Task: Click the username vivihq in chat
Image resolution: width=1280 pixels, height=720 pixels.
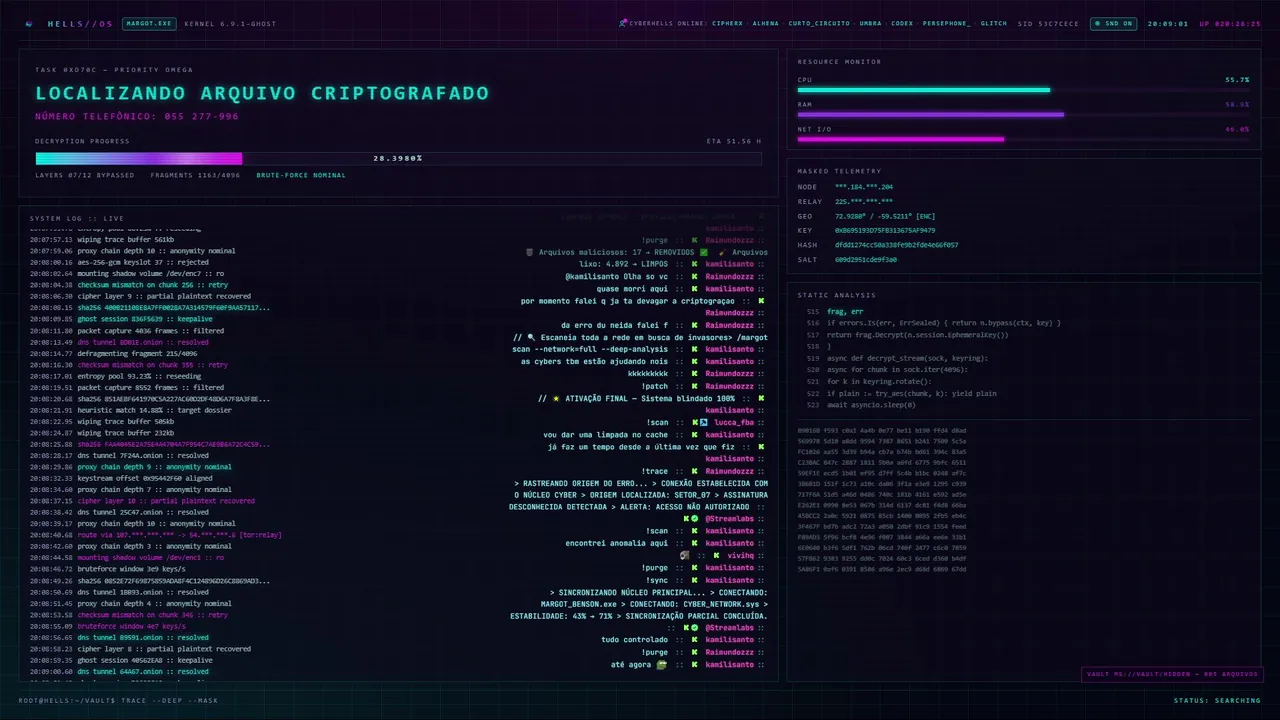Action: click(x=740, y=555)
